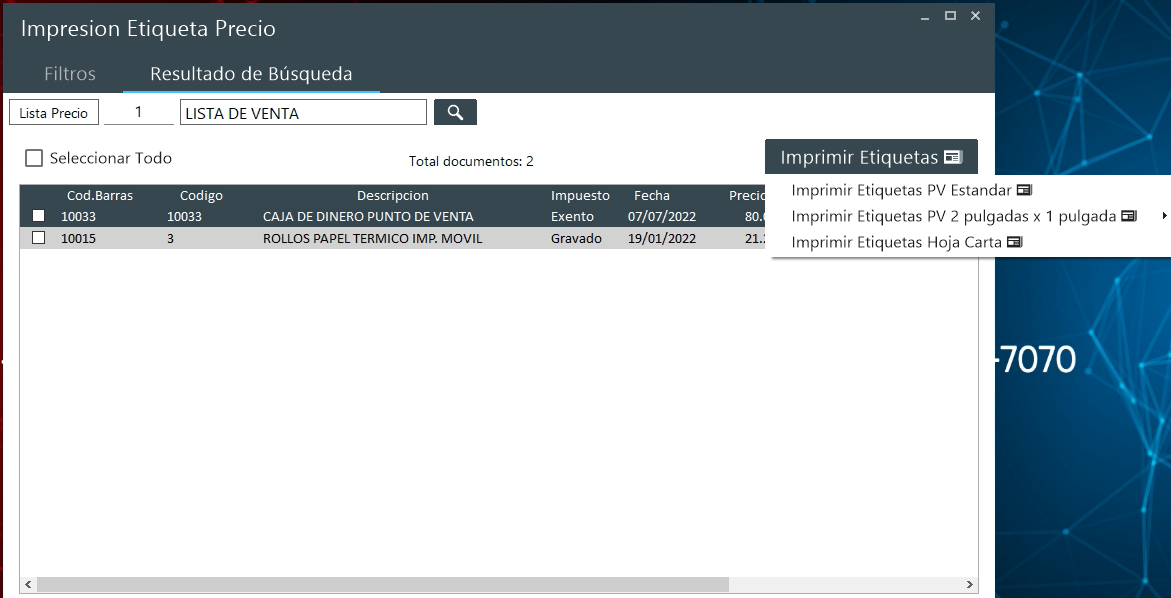Image resolution: width=1171 pixels, height=598 pixels.
Task: Select Imprimir Etiquetas PV Estandar option
Action: tap(910, 190)
